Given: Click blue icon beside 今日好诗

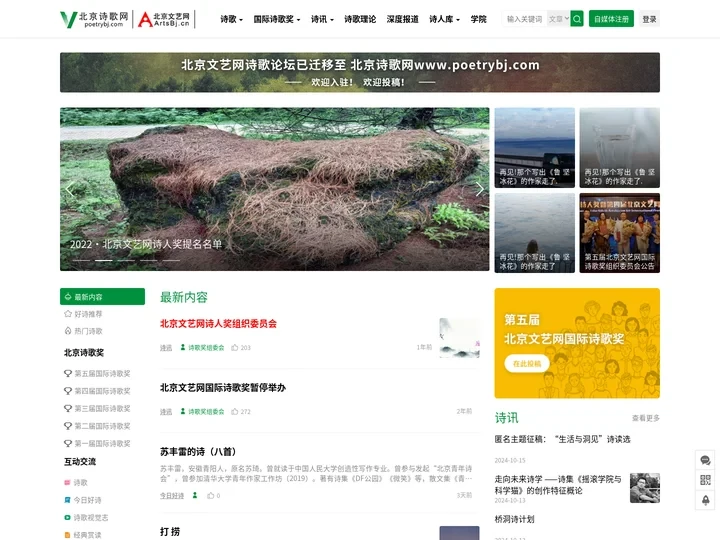Looking at the screenshot, I should [x=67, y=500].
